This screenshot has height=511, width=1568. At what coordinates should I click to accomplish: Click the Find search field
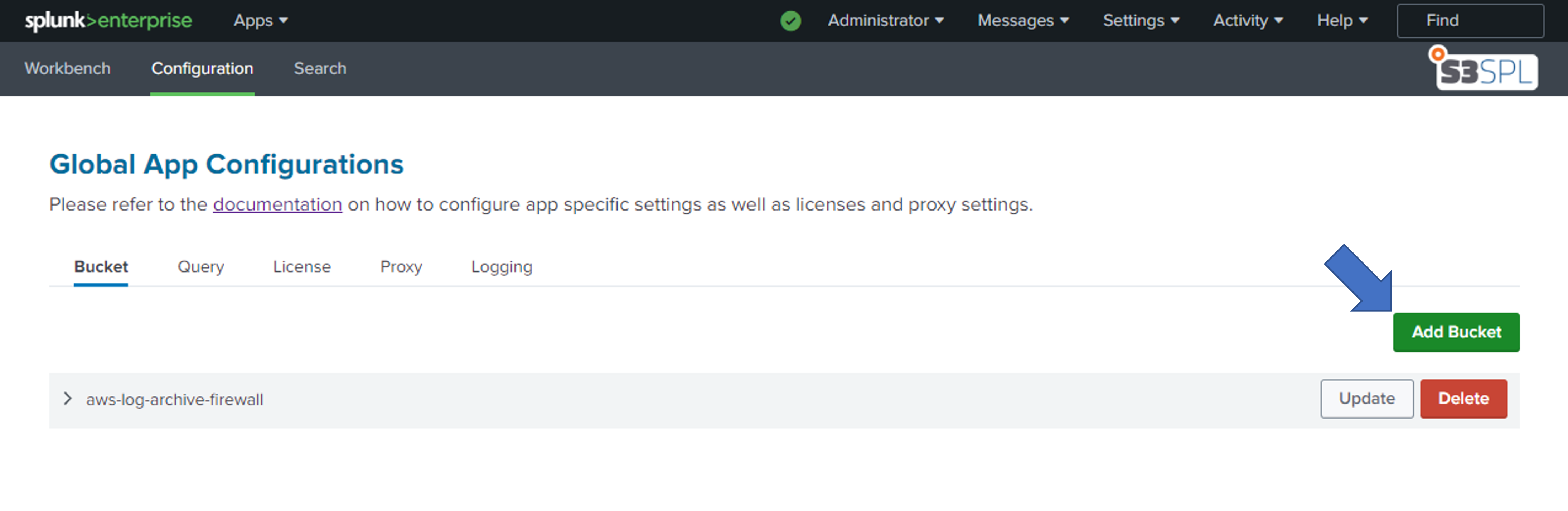(x=1470, y=21)
